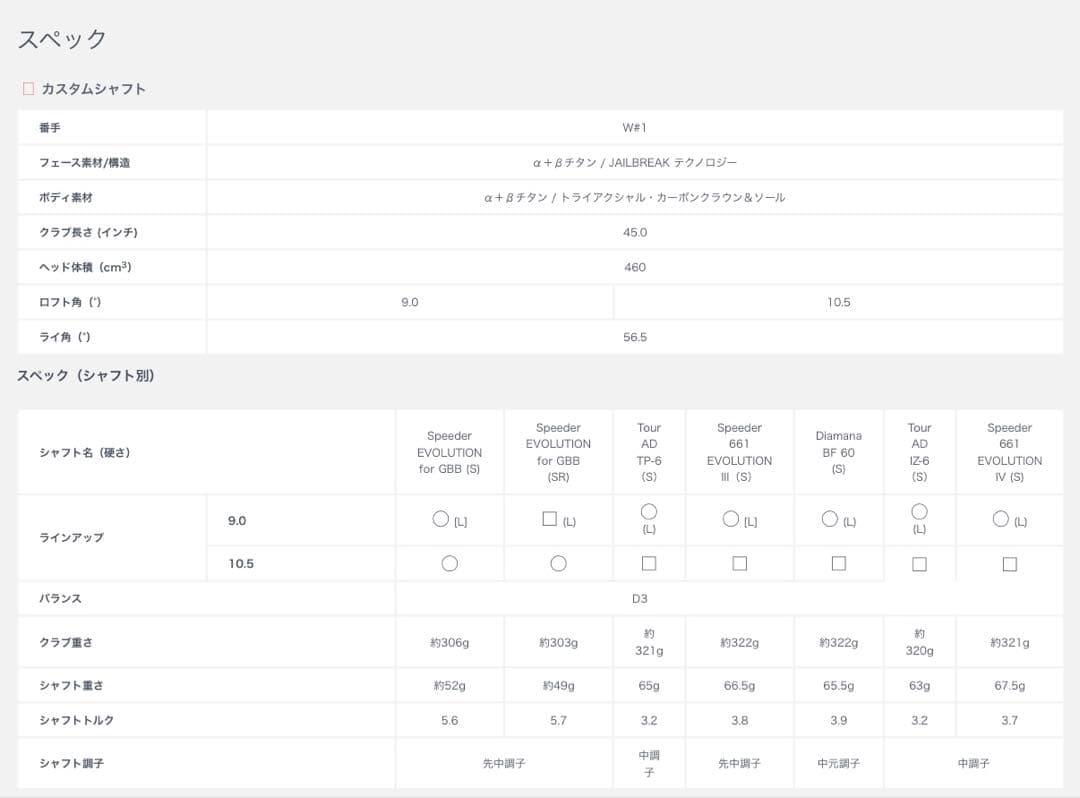Image resolution: width=1080 pixels, height=798 pixels.
Task: Select the 10.5 label in the ラインアップ rows
Action: point(240,563)
